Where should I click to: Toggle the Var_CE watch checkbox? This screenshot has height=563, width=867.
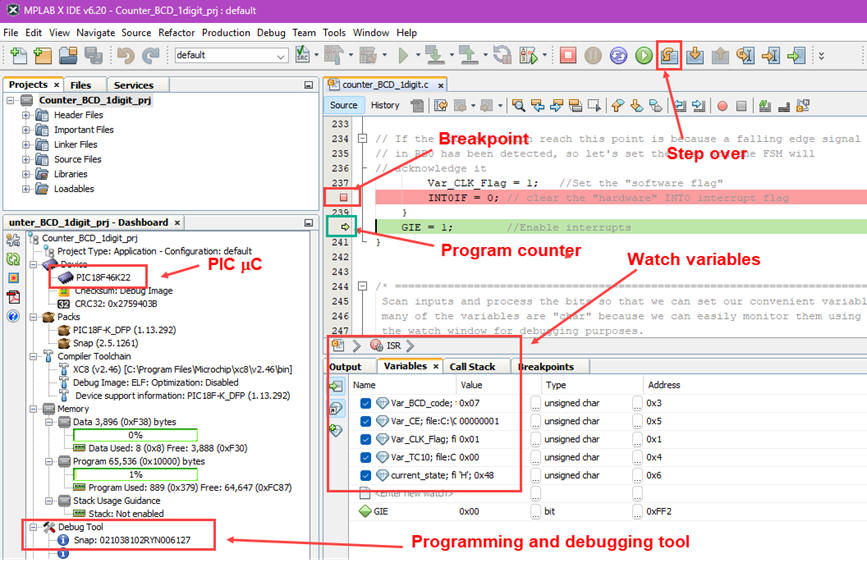click(x=365, y=421)
